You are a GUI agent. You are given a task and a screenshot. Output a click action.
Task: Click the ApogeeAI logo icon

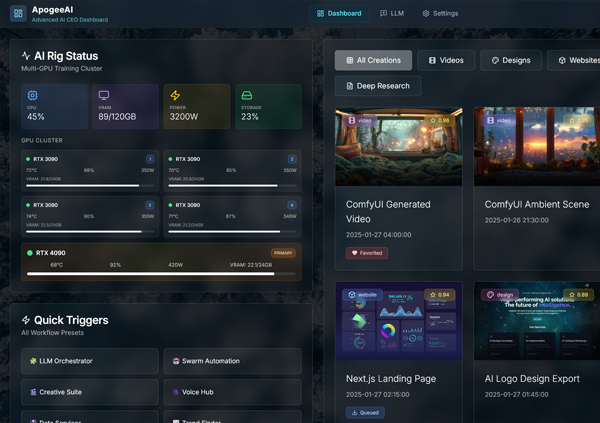click(18, 13)
